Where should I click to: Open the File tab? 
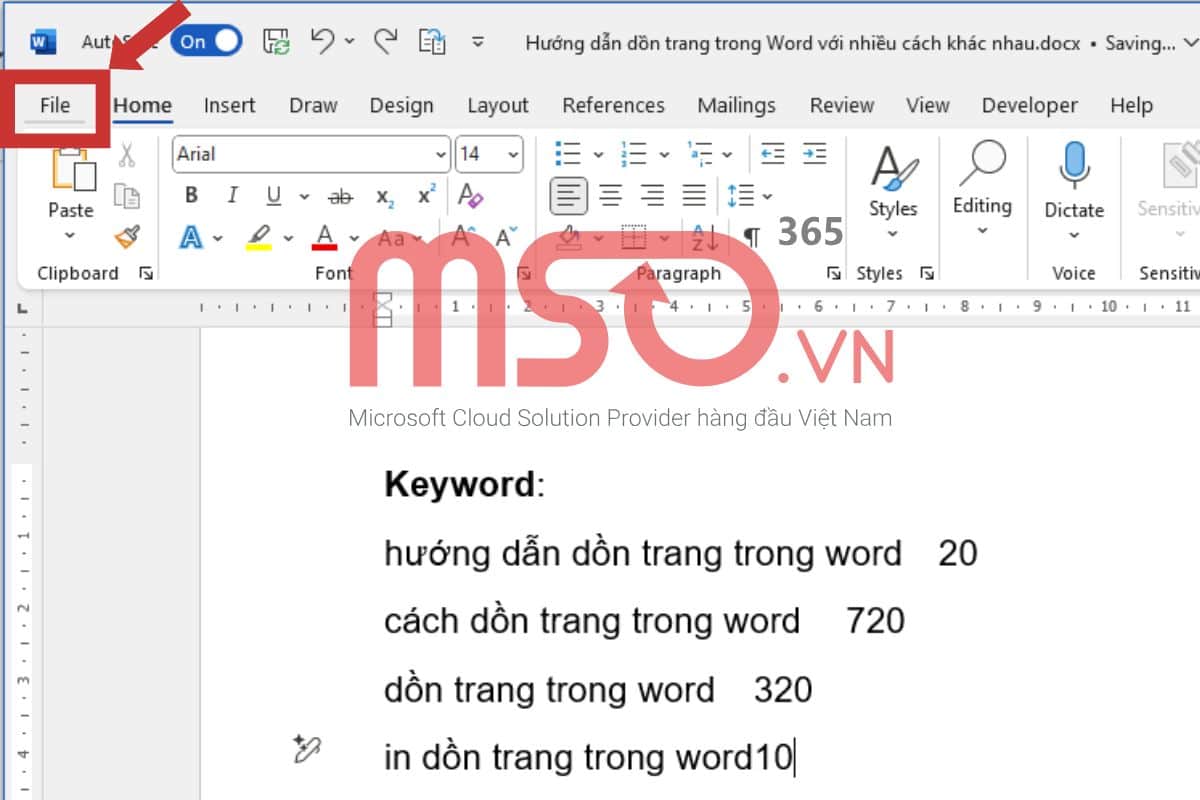click(x=55, y=105)
